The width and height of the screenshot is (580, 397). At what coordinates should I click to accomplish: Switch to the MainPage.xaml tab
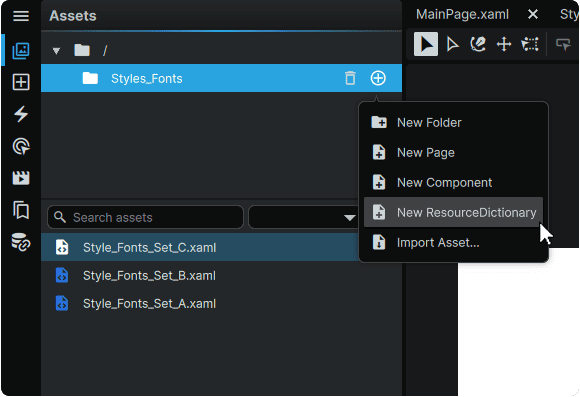pos(462,14)
